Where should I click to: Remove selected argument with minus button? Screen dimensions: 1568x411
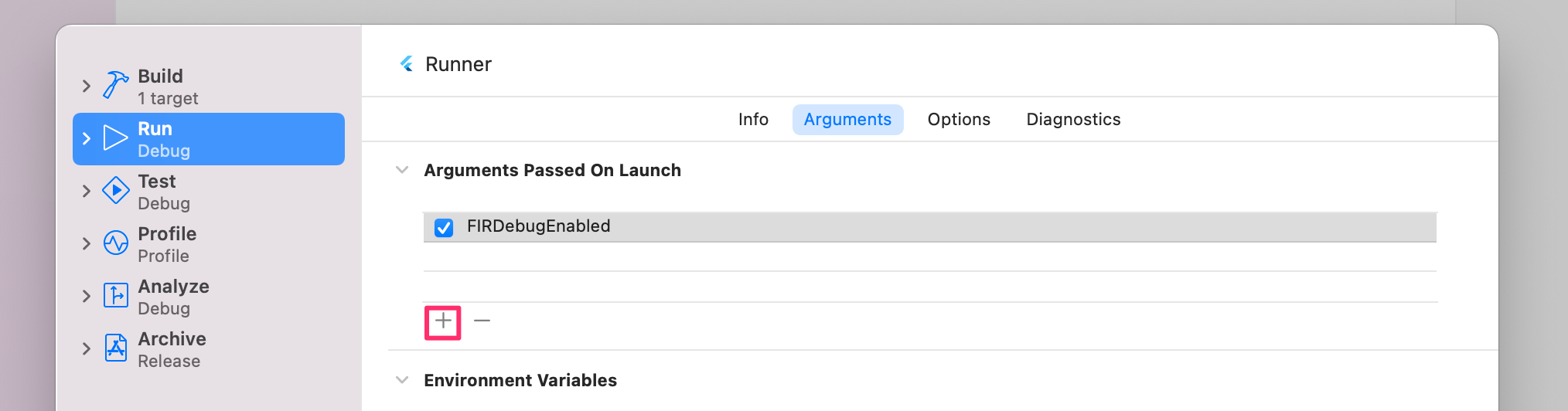point(482,321)
